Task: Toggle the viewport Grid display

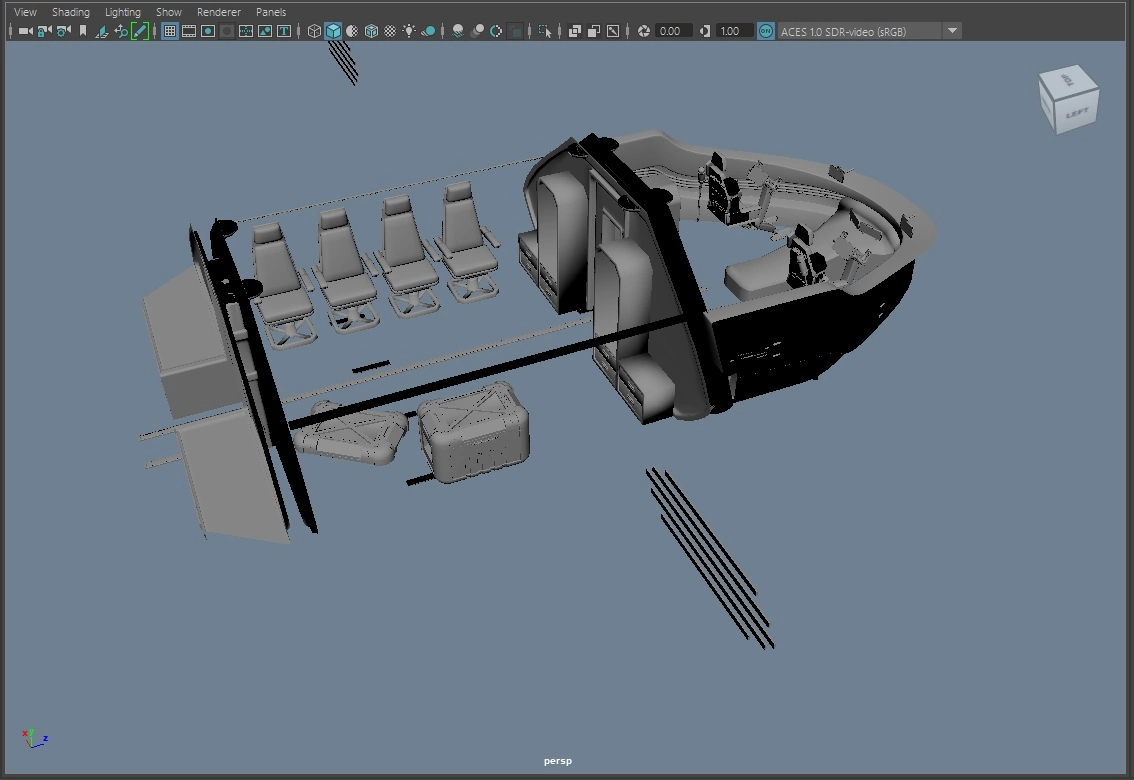Action: pyautogui.click(x=170, y=31)
